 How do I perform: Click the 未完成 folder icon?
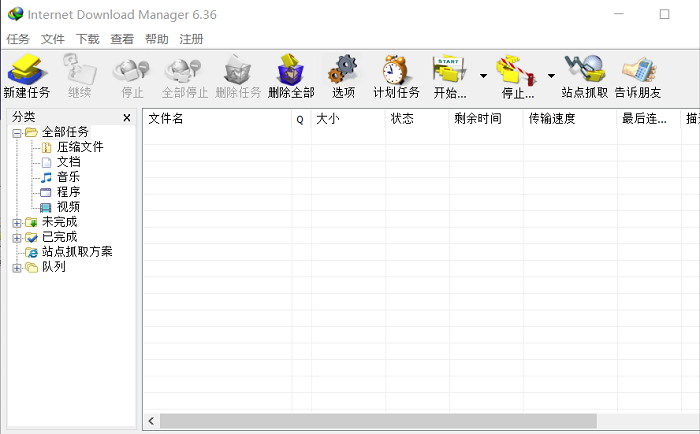coord(31,222)
